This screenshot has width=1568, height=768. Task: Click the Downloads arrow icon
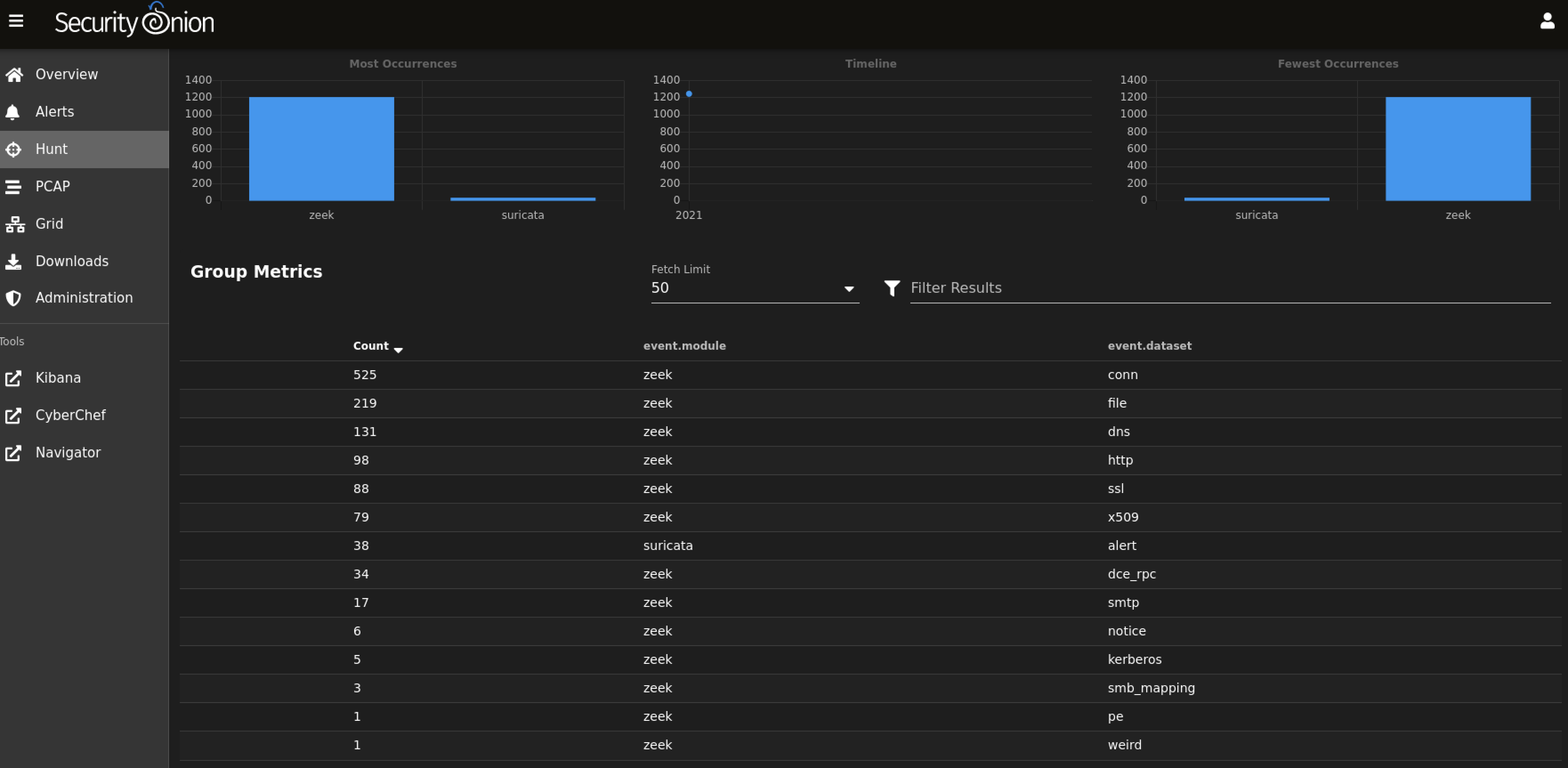(x=13, y=262)
